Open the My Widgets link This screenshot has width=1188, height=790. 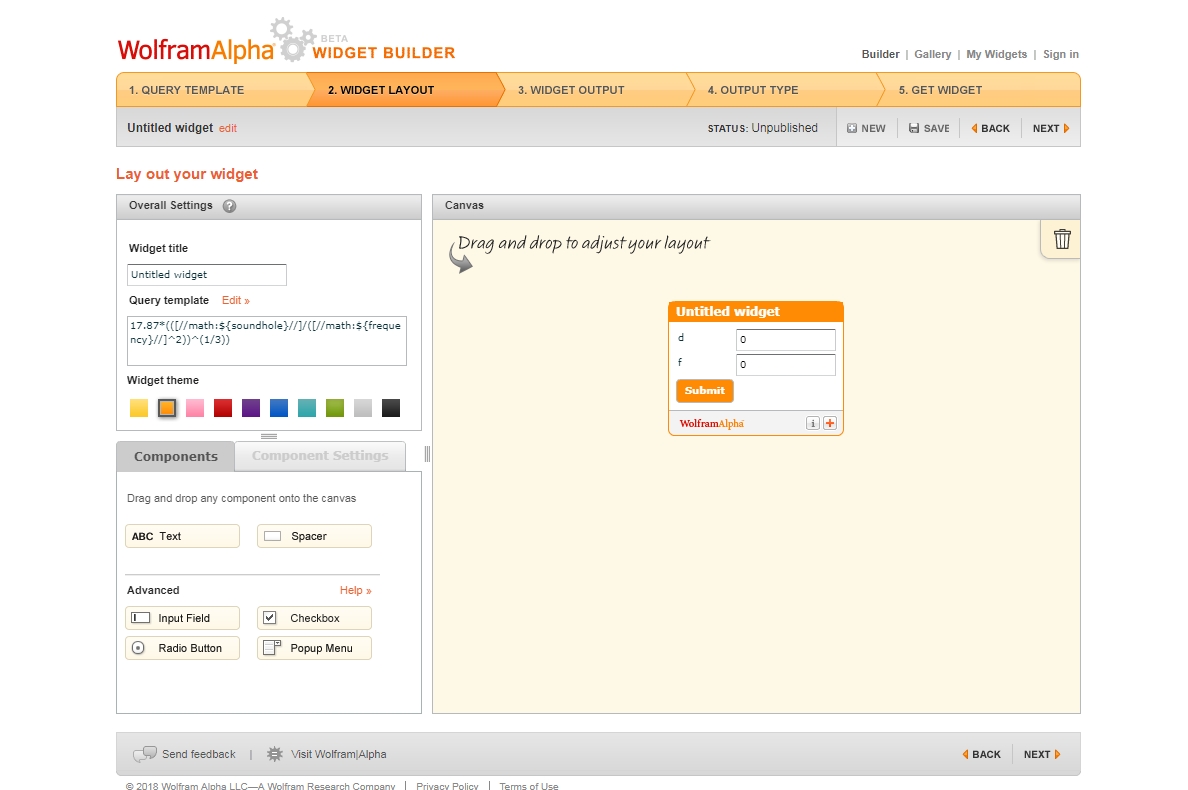tap(996, 55)
